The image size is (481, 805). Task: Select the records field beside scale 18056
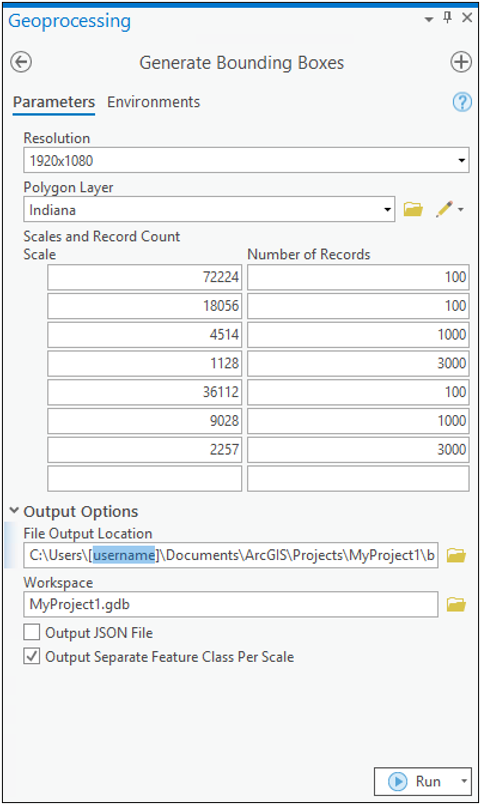click(358, 306)
